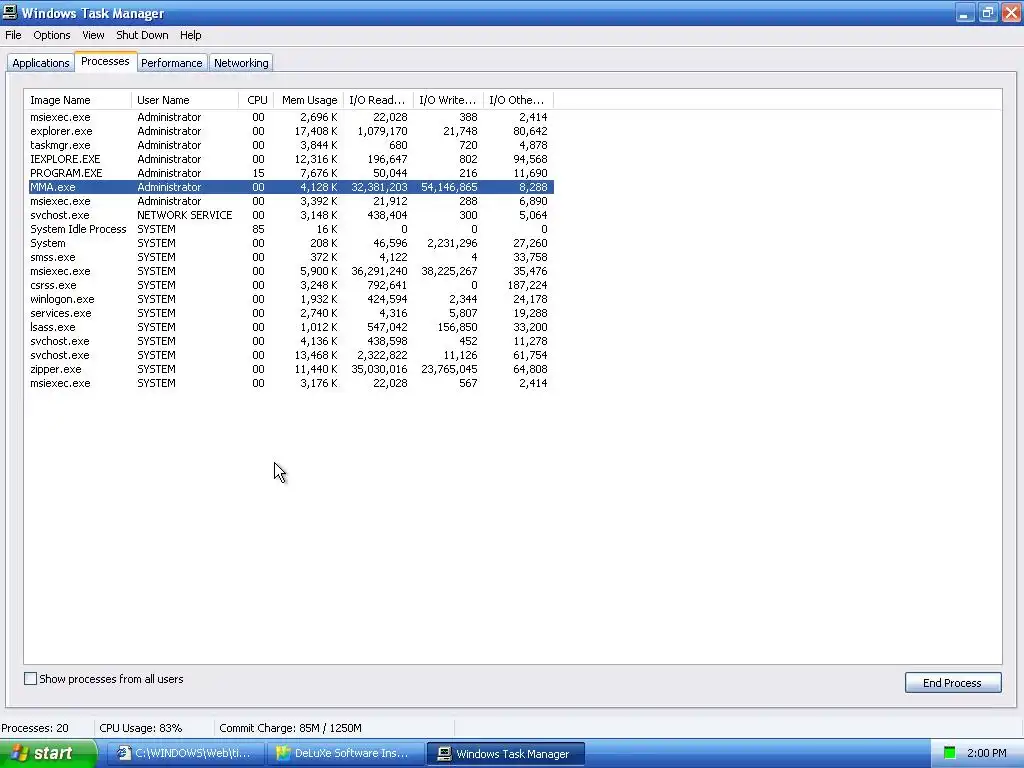The width and height of the screenshot is (1024, 768).
Task: Select svchost.exe run by NETWORK SERVICE
Action: click(x=289, y=216)
